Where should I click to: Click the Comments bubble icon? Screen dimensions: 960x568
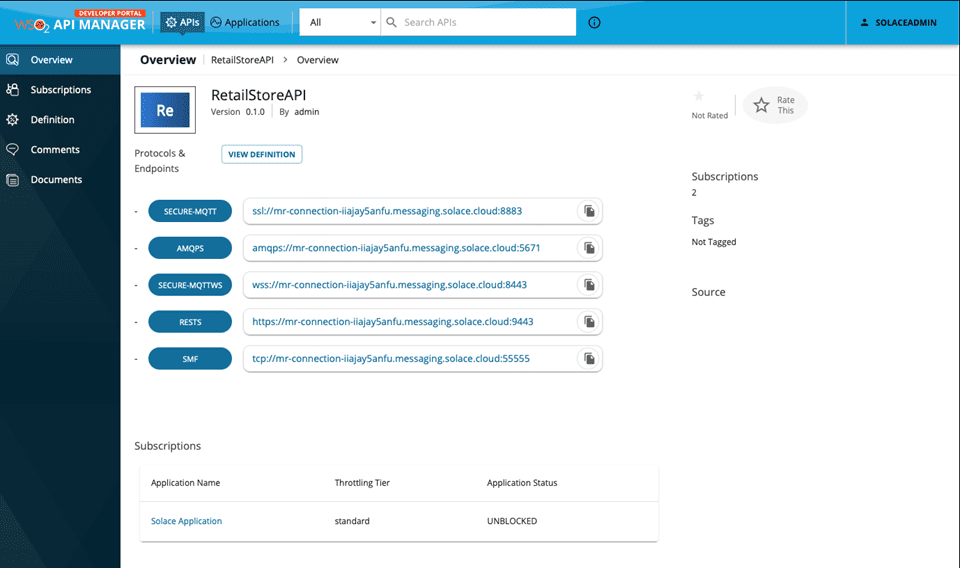click(12, 149)
